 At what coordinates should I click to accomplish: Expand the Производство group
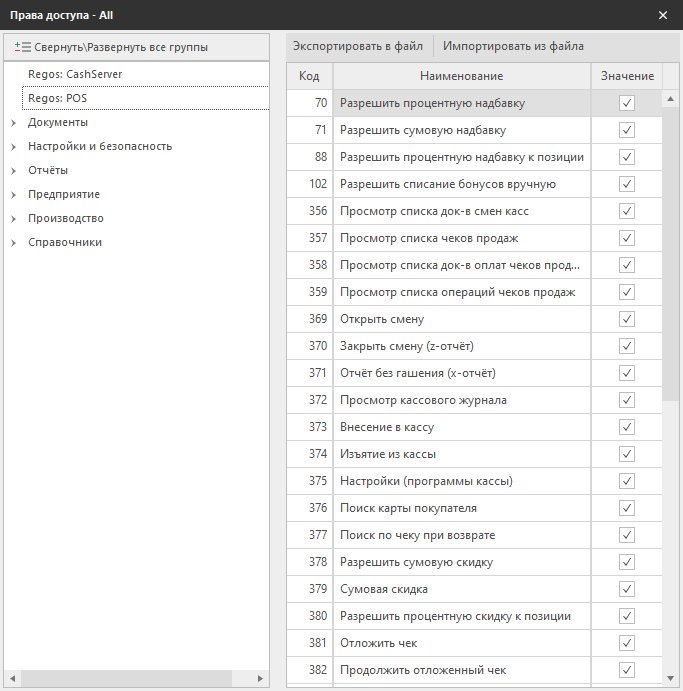(x=14, y=219)
